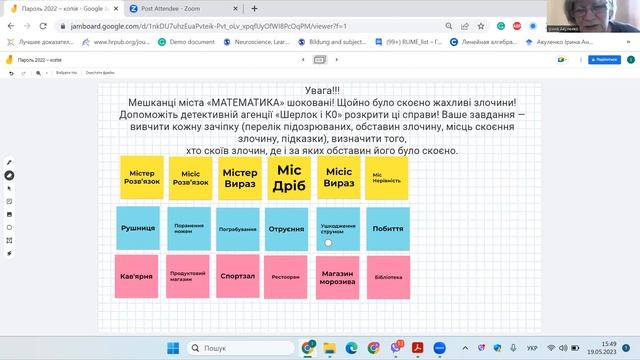Select the Магазин морозива pink note
This screenshot has height=360, width=640.
[338, 278]
